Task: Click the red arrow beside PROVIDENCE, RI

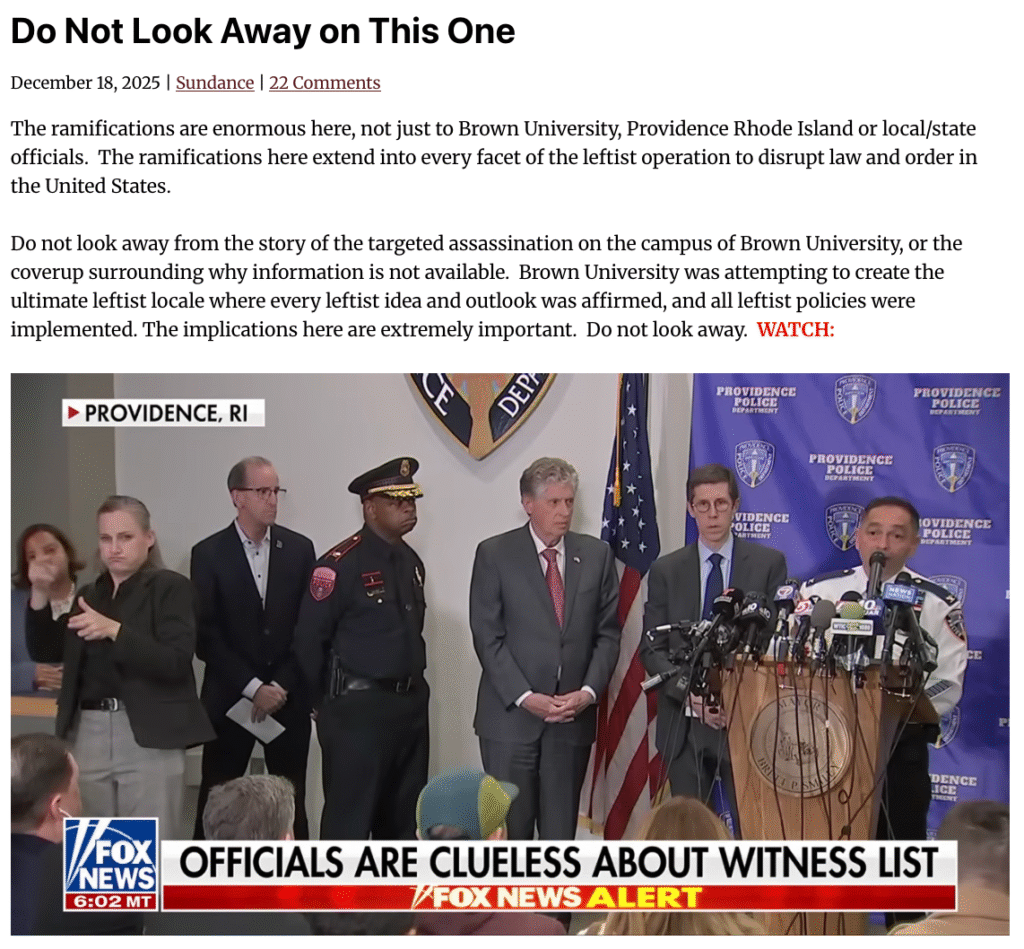Action: (74, 413)
